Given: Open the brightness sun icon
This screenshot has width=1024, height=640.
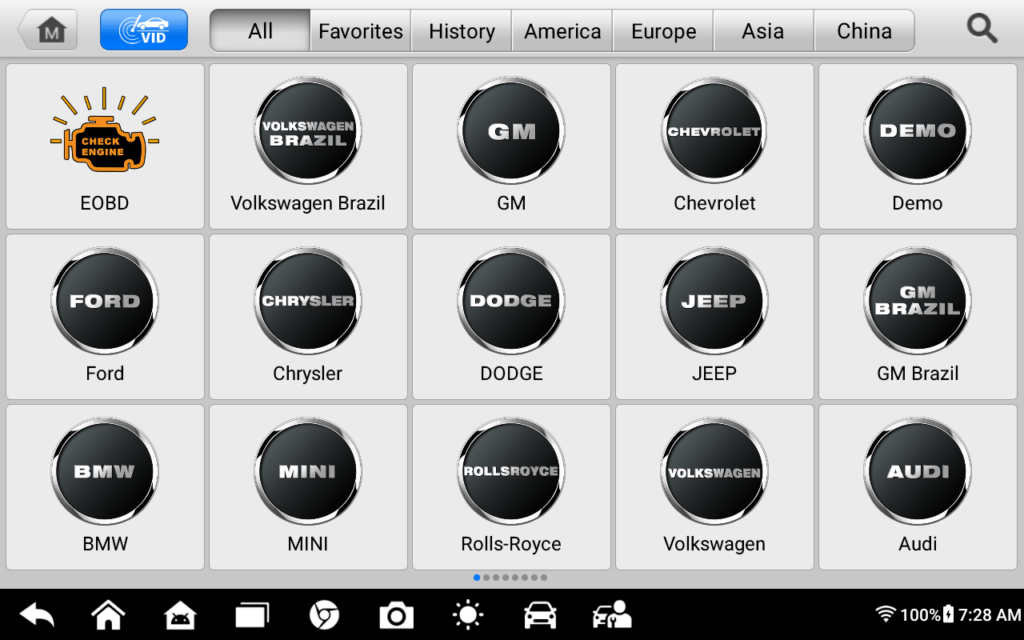Looking at the screenshot, I should [x=467, y=615].
